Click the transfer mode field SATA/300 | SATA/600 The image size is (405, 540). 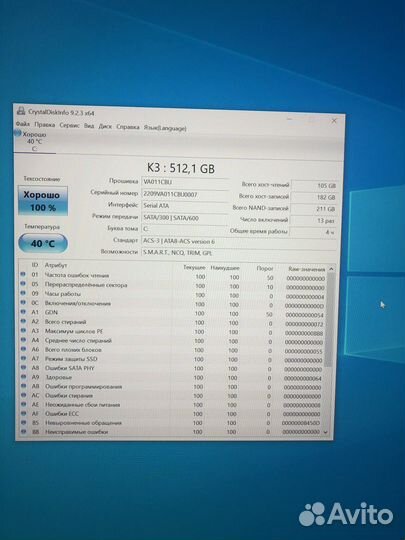coord(185,218)
